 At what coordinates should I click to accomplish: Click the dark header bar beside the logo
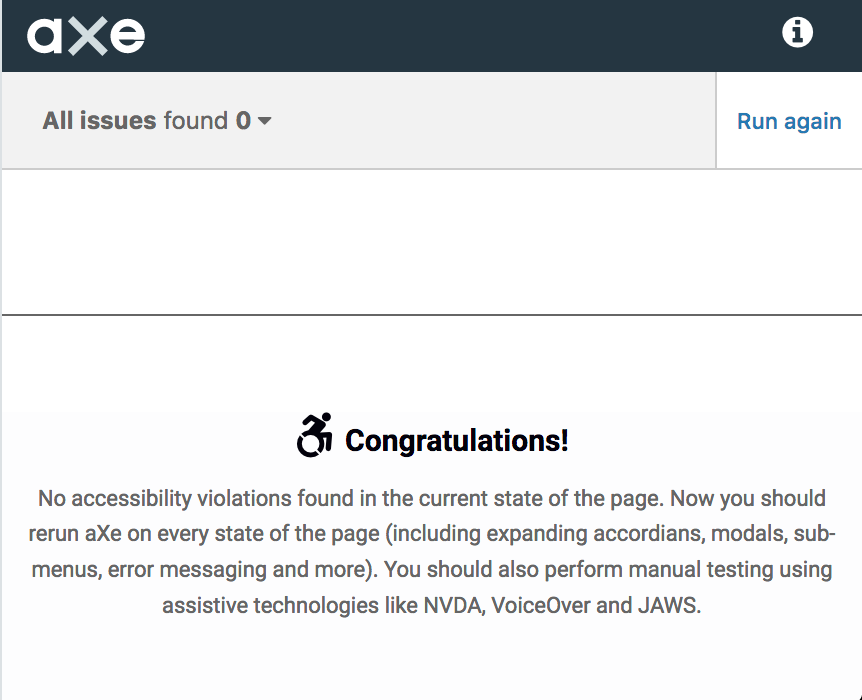(462, 36)
